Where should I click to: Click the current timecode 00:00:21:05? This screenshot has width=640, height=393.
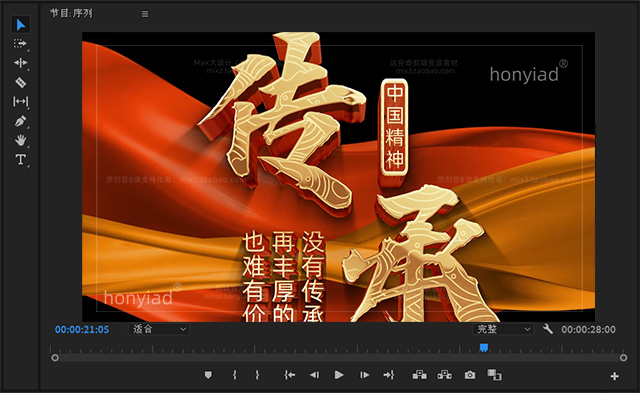(82, 329)
